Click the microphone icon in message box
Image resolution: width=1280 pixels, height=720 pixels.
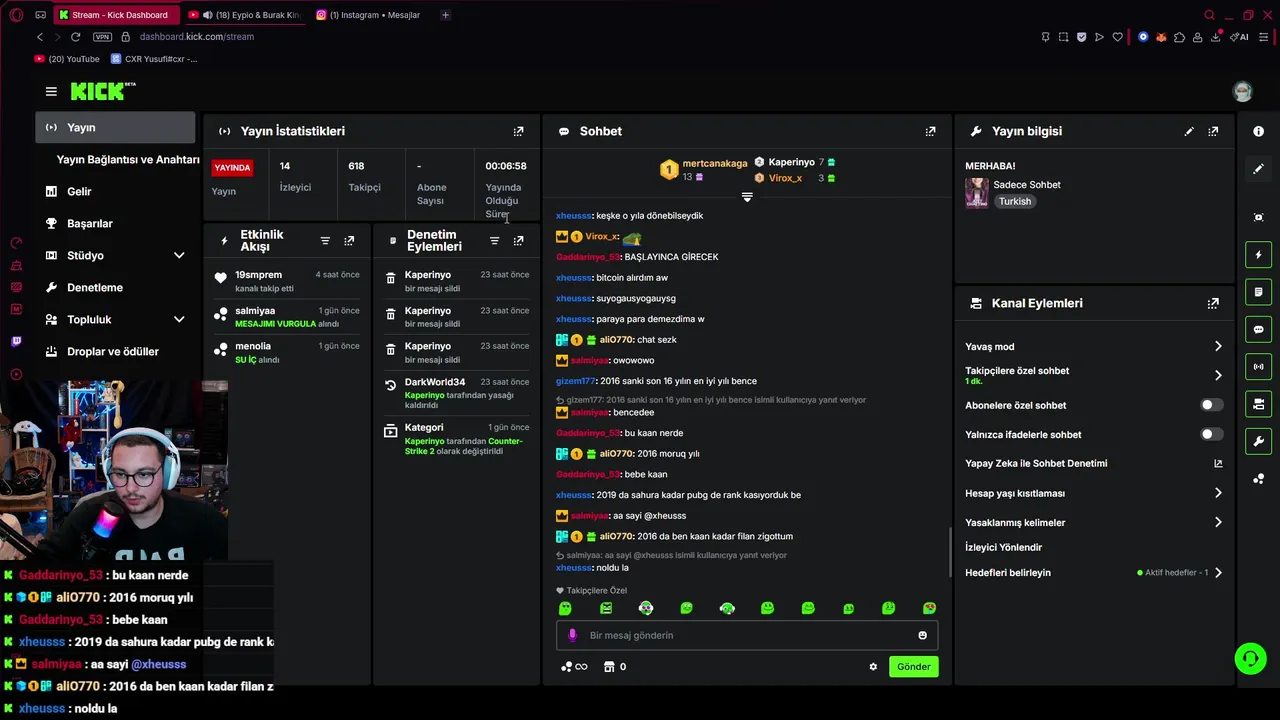(x=573, y=635)
